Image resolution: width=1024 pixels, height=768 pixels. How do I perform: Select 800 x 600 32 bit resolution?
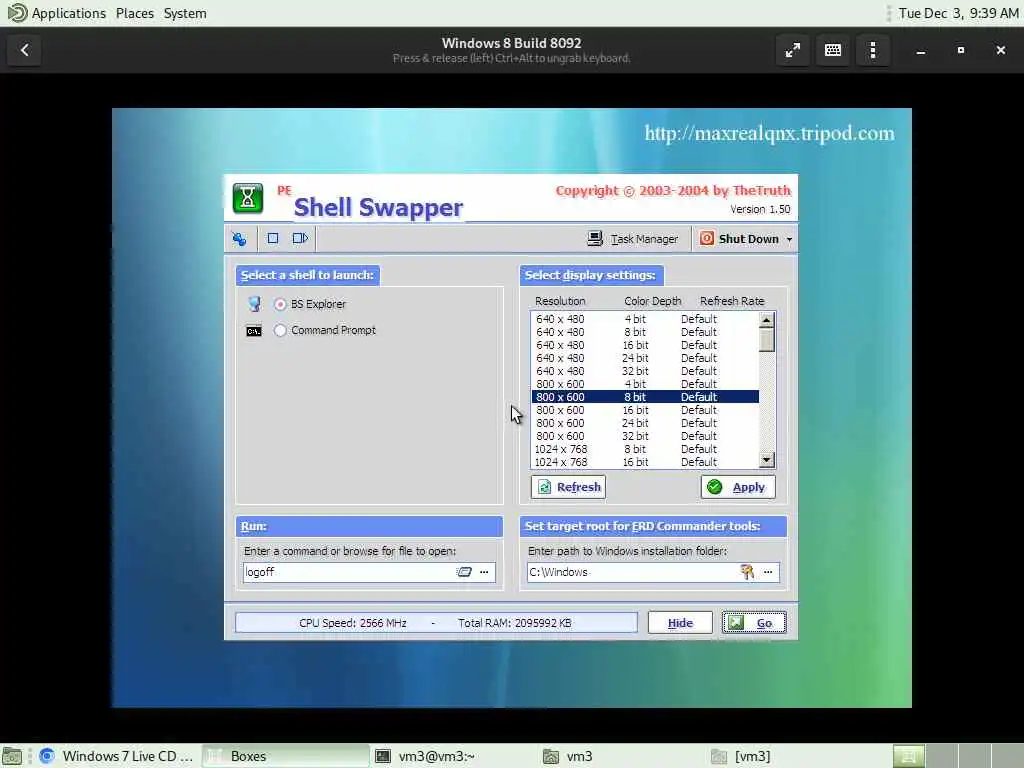coord(645,436)
